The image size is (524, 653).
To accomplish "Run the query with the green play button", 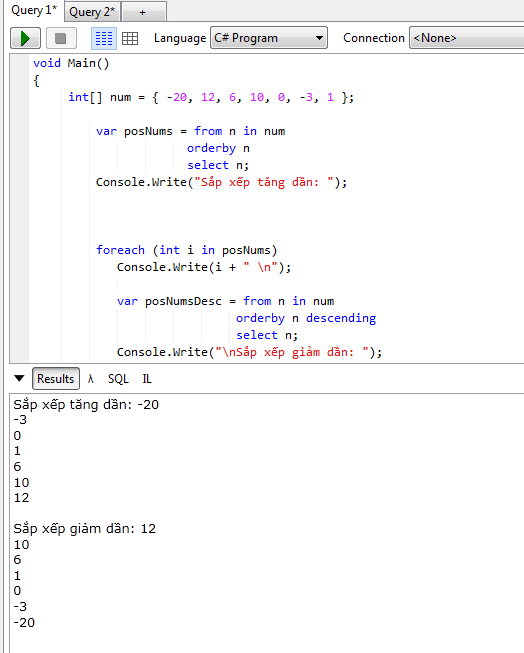I will [x=25, y=38].
